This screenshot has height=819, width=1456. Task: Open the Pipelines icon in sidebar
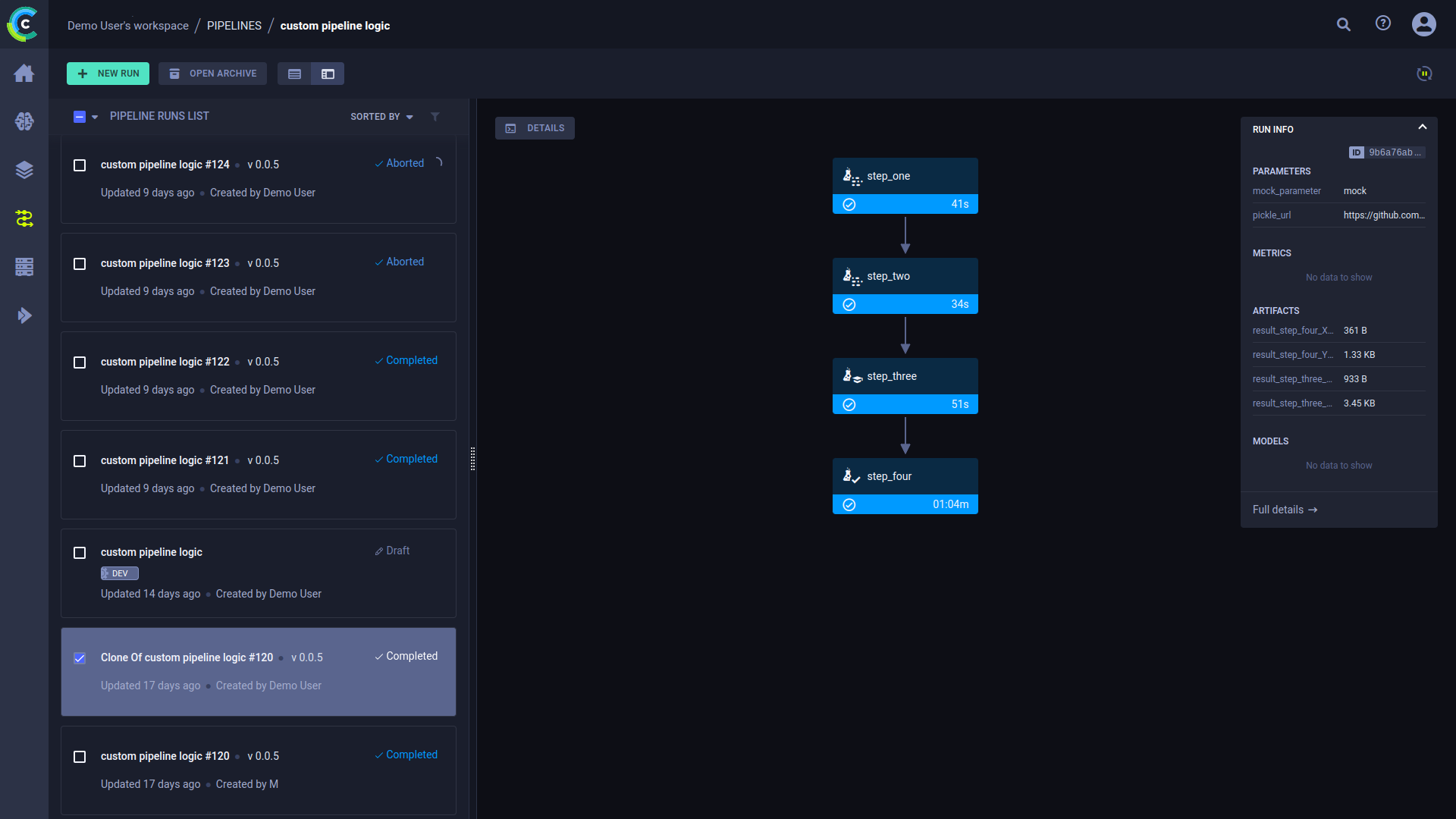24,218
